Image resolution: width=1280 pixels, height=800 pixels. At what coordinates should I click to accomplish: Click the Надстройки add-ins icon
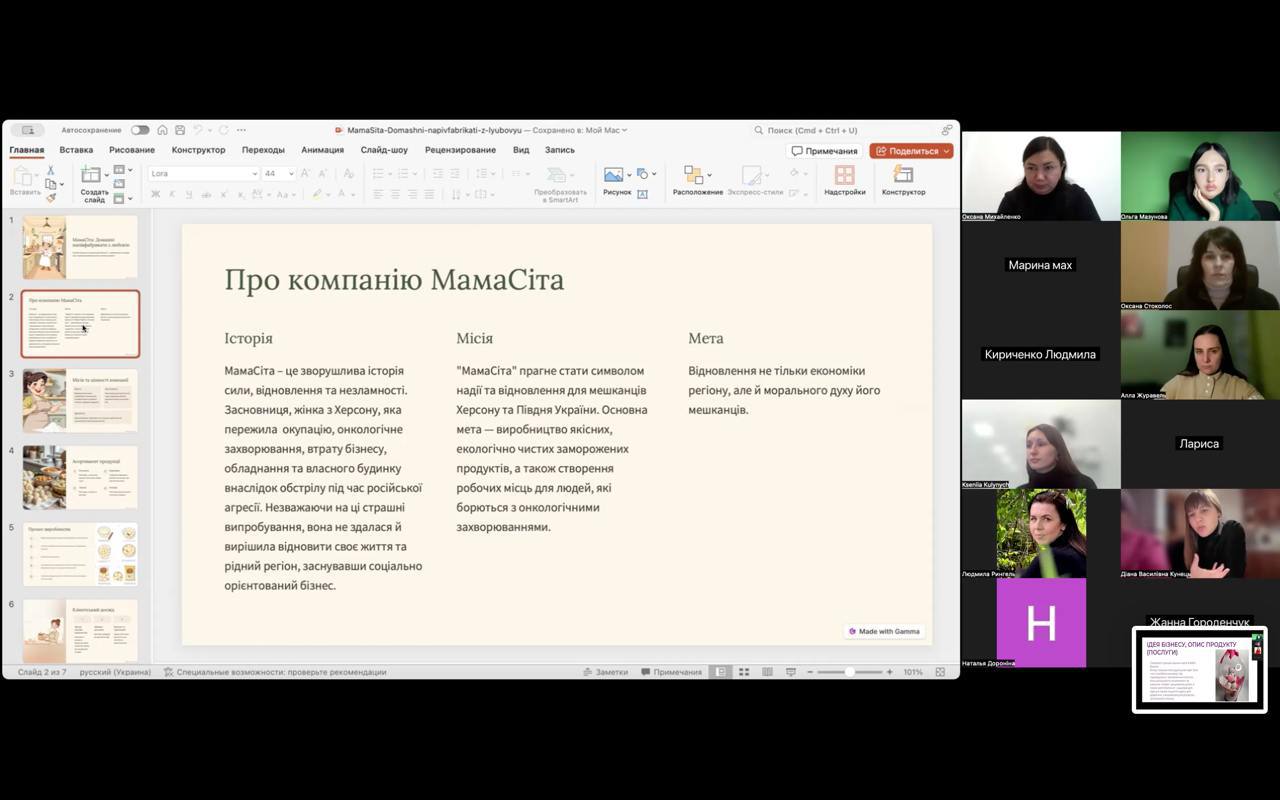[x=844, y=175]
